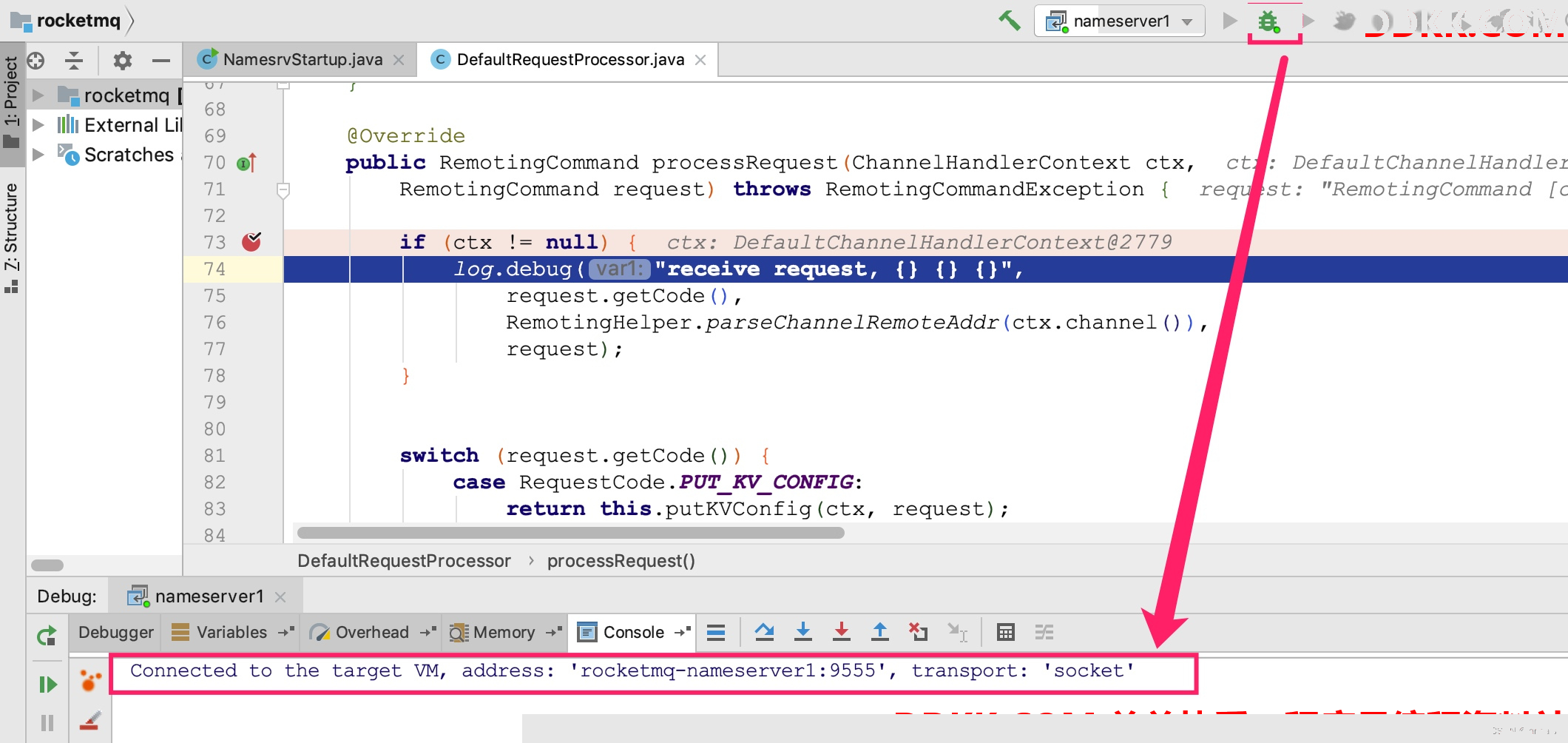Open the Debugger tab

point(116,632)
